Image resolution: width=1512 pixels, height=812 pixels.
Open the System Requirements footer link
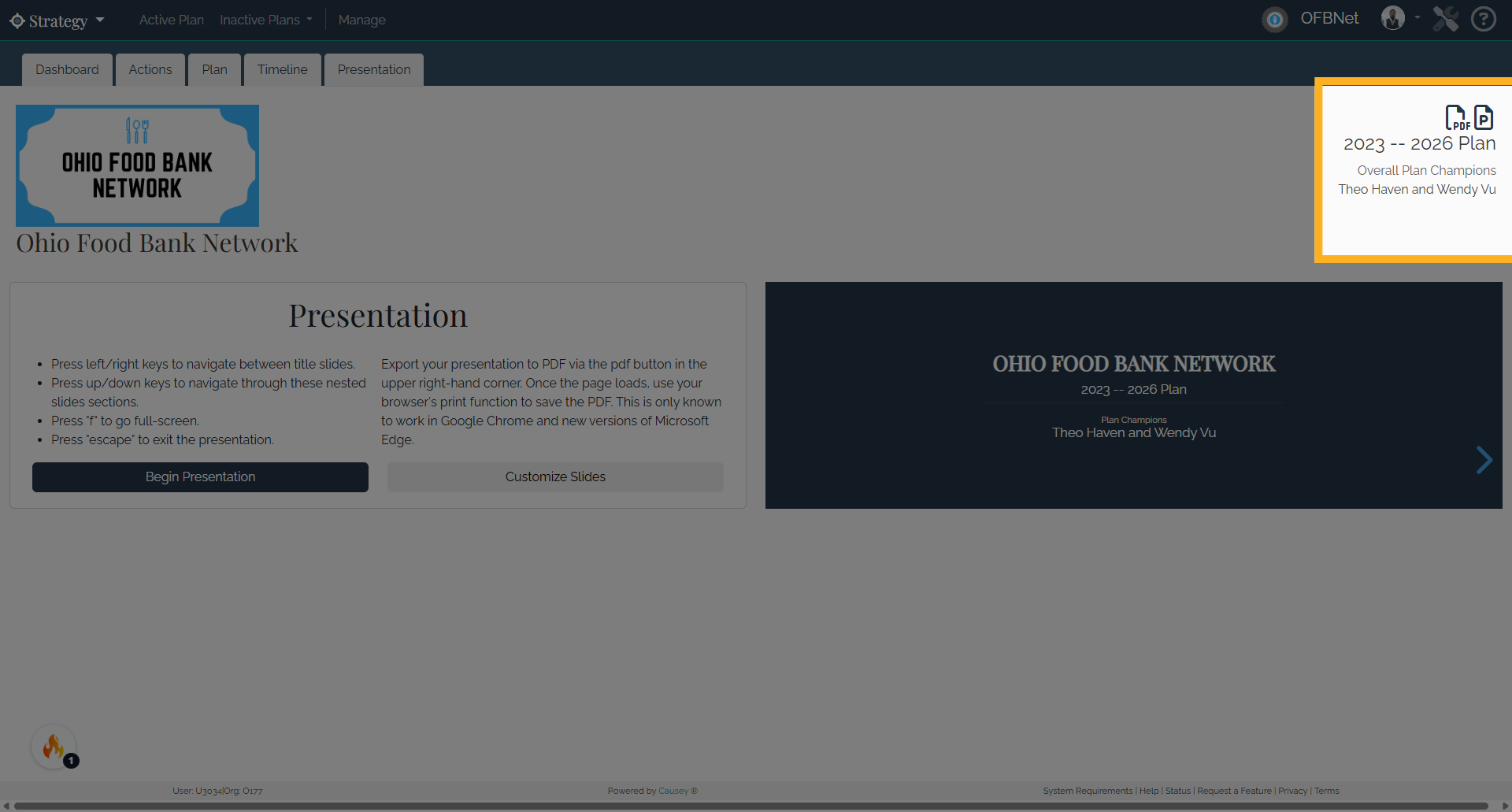pos(1088,791)
